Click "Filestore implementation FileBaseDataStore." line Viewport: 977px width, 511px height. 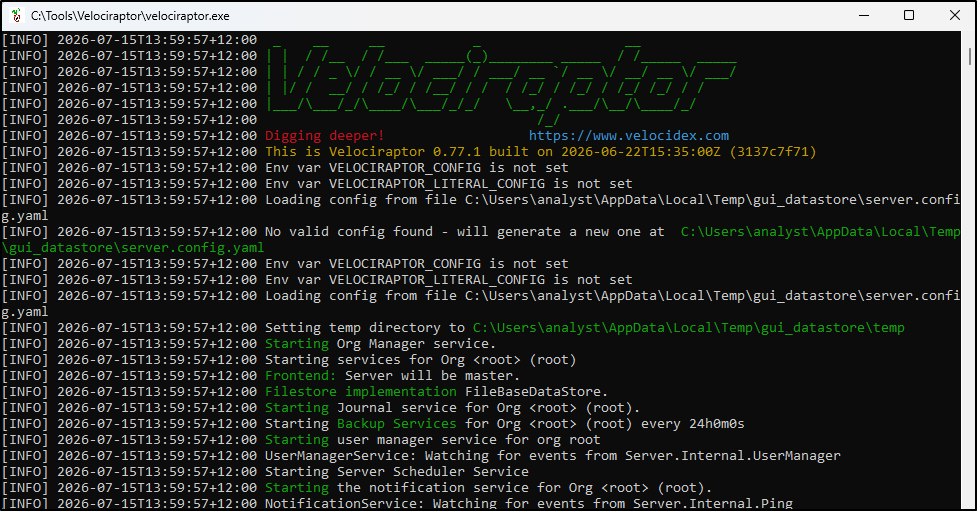click(x=436, y=392)
